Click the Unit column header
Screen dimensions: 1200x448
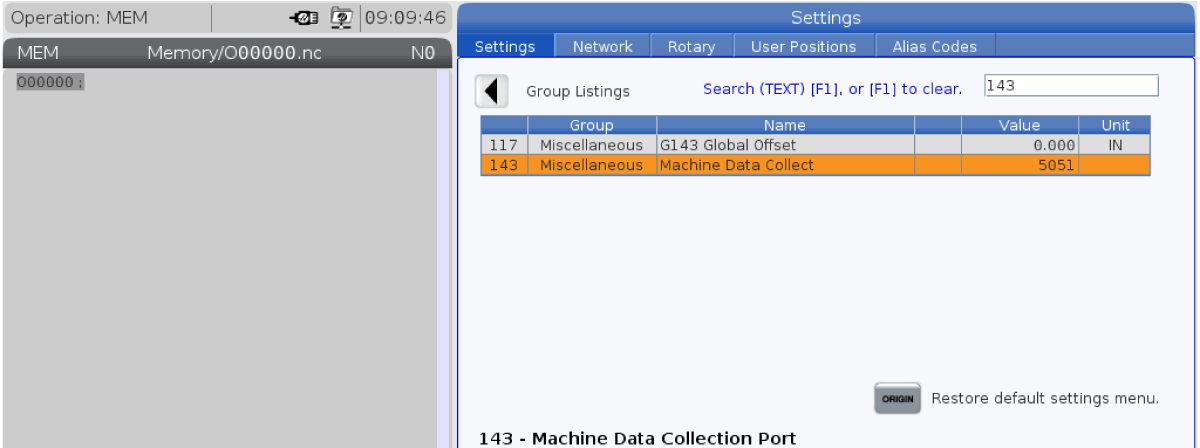[x=1115, y=125]
